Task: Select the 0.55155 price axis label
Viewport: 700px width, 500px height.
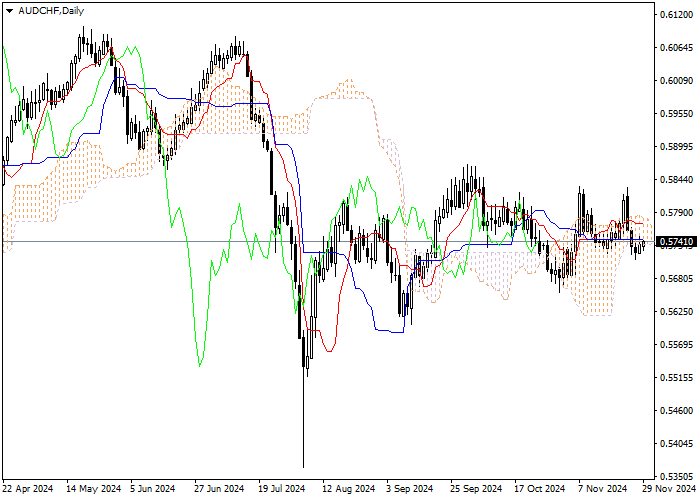Action: (x=677, y=378)
